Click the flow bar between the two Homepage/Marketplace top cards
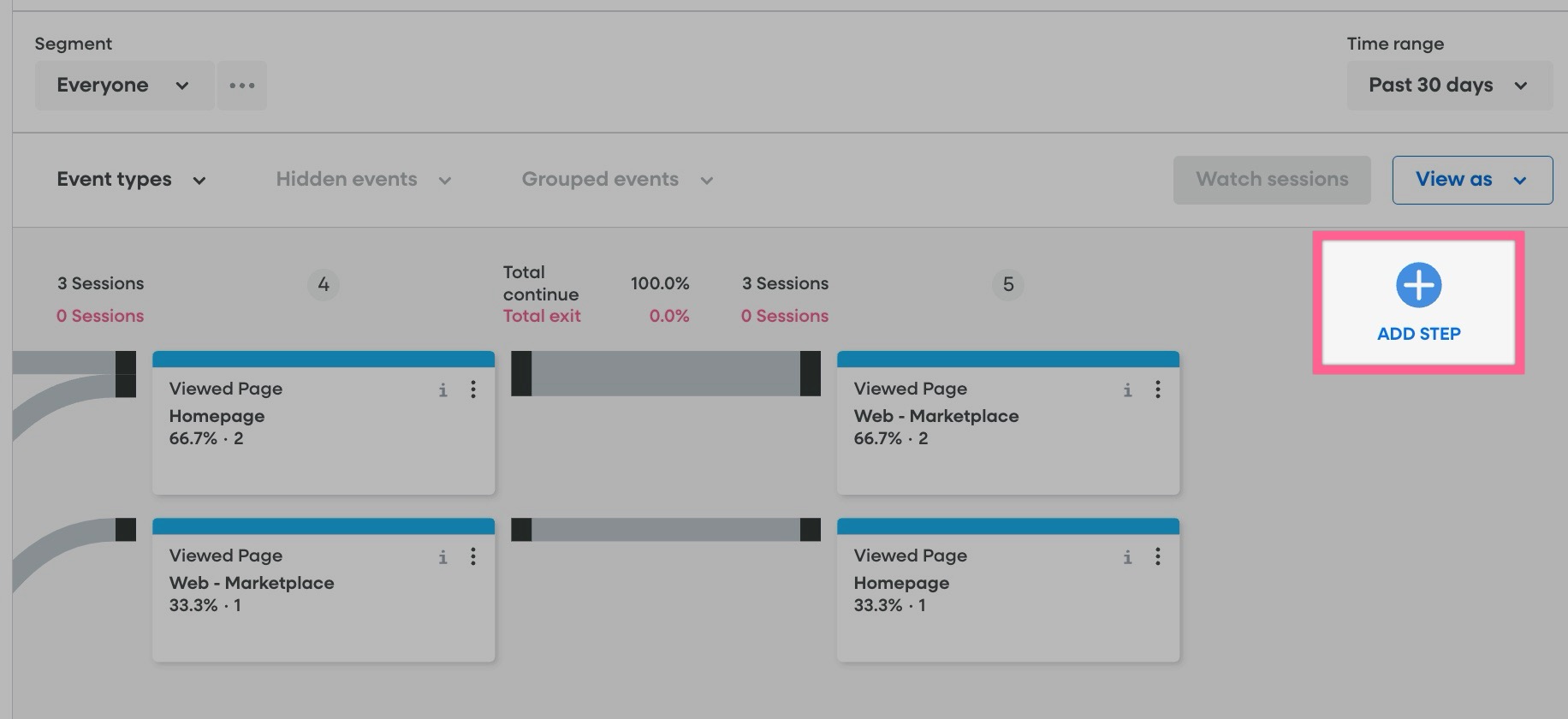Viewport: 1568px width, 719px height. (x=665, y=373)
